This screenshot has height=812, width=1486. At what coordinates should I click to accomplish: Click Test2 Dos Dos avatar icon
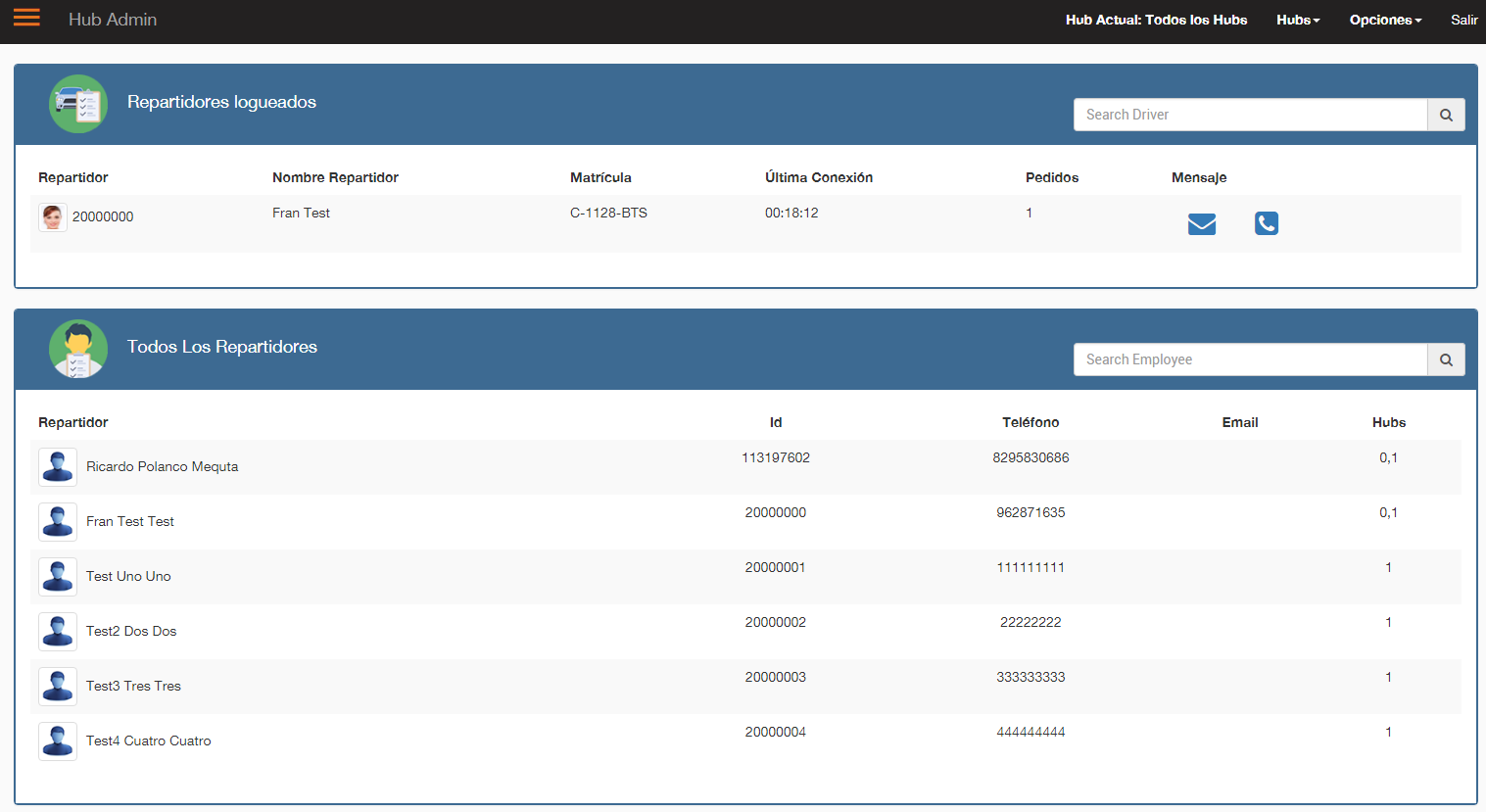coord(58,632)
